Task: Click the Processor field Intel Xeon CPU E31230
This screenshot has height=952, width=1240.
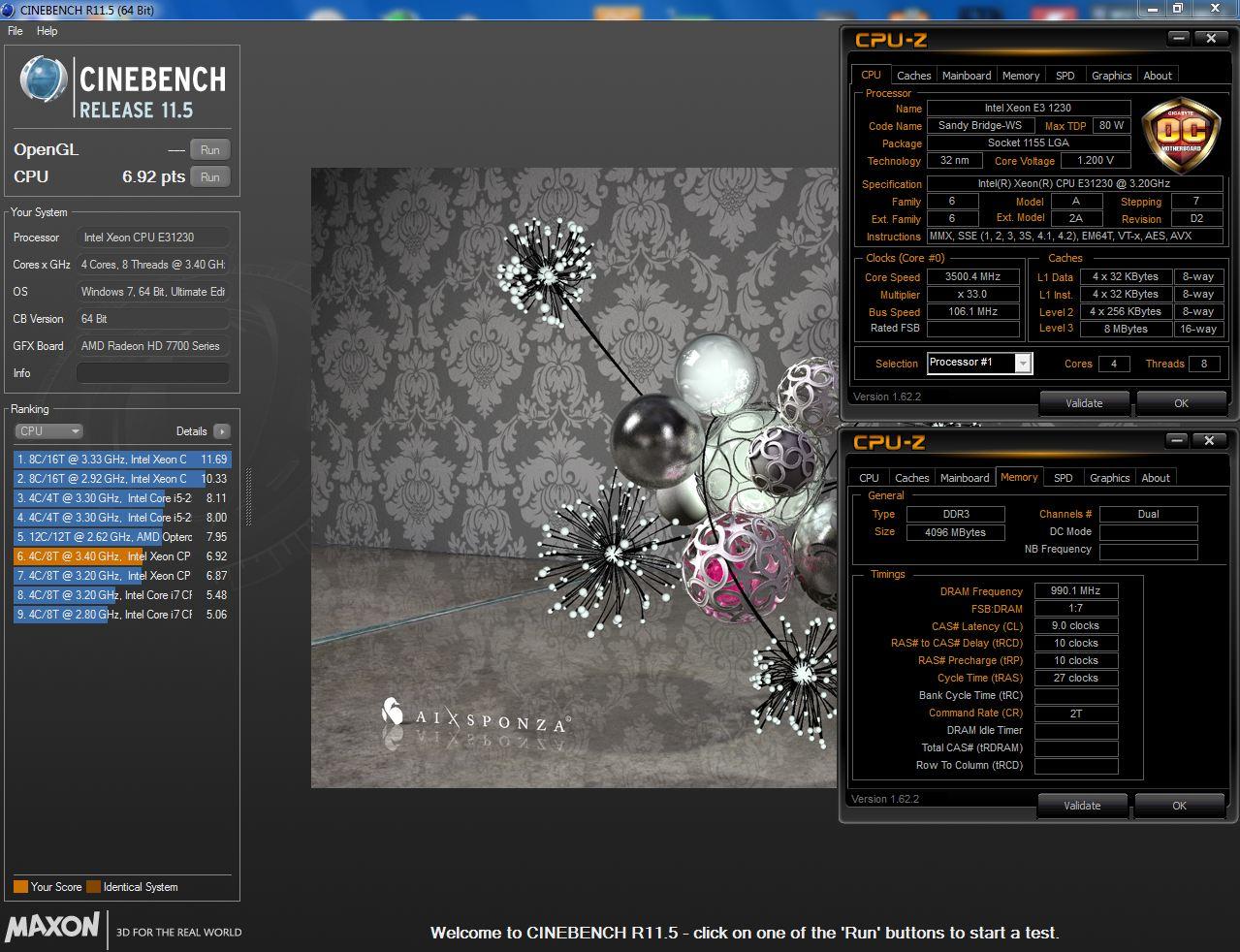Action: pos(153,238)
